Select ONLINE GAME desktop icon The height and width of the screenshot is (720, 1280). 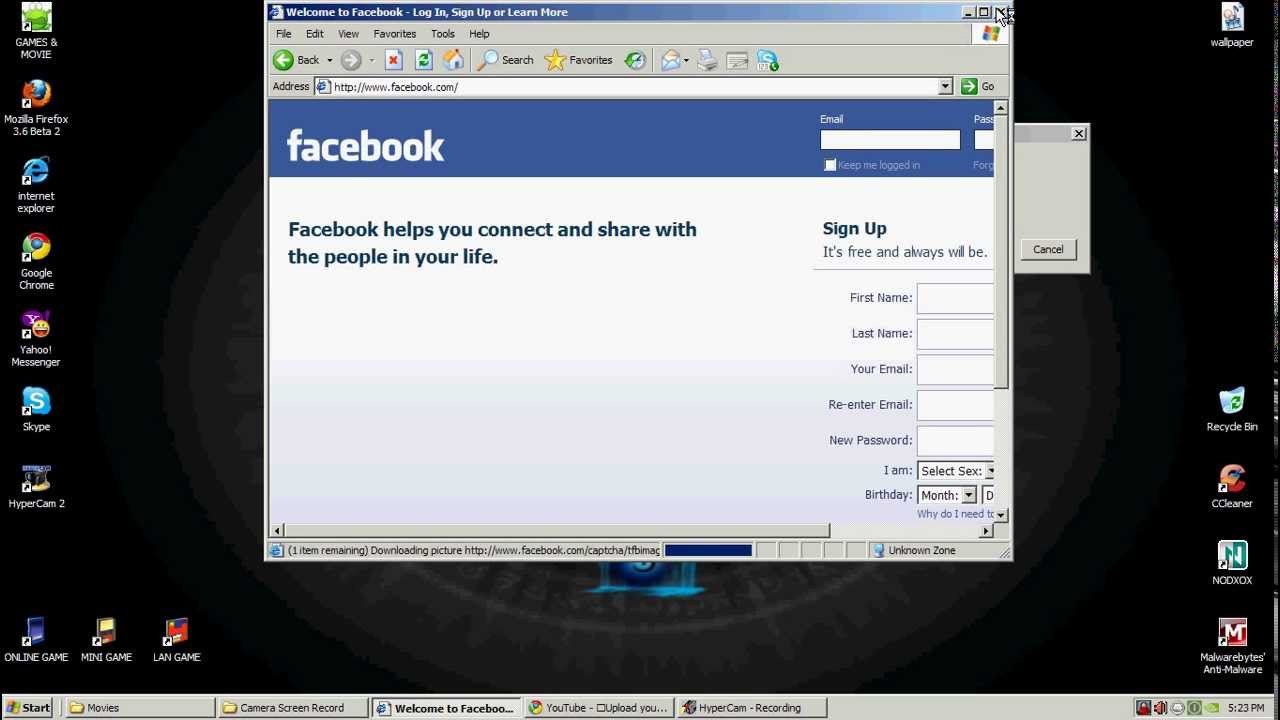tap(36, 640)
